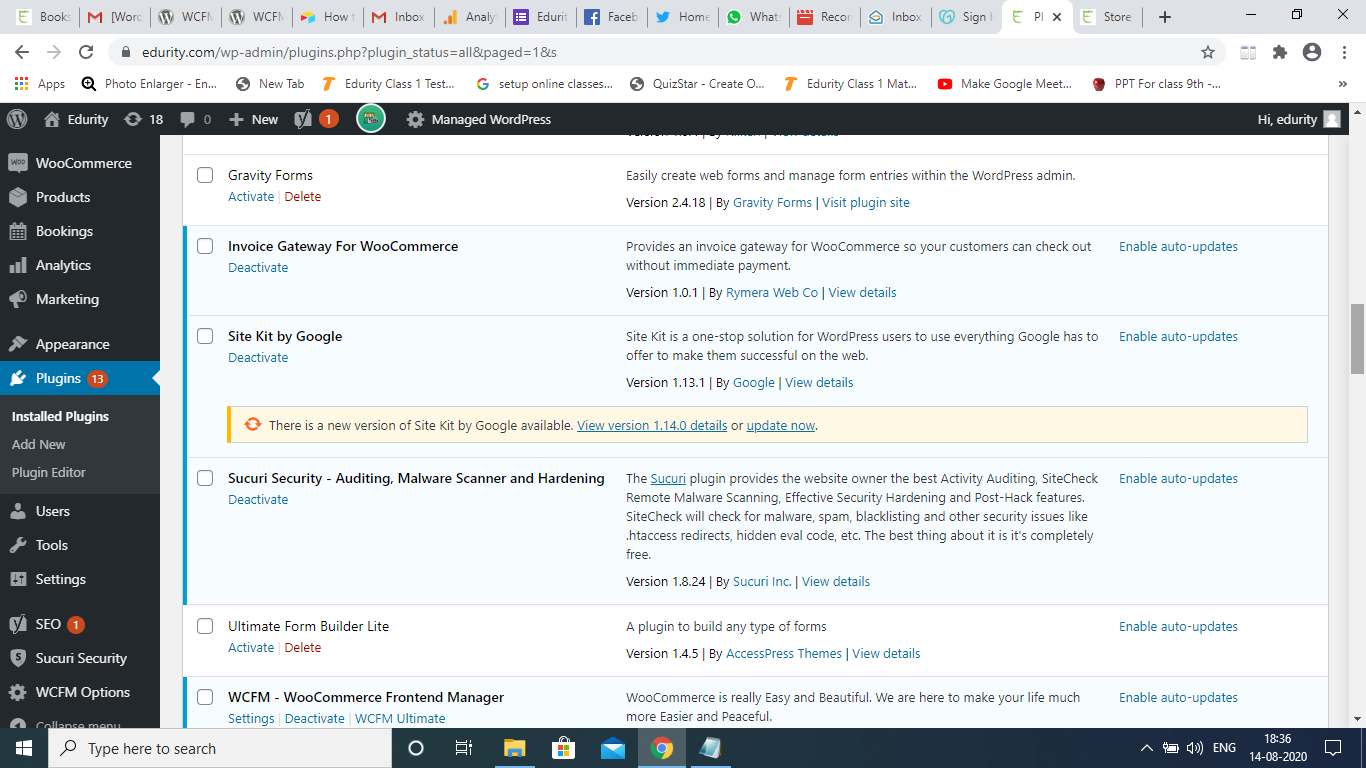Open Installed Plugins submenu
The height and width of the screenshot is (768, 1366).
60,416
